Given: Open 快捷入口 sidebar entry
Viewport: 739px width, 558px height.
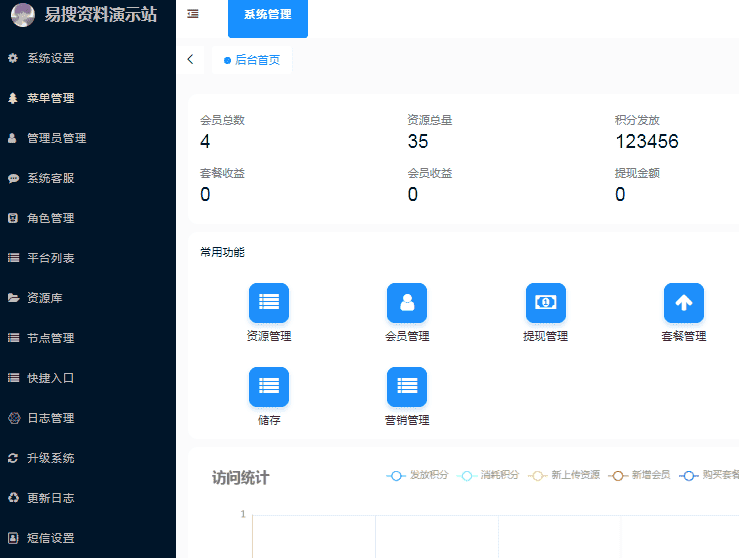Looking at the screenshot, I should [x=50, y=378].
